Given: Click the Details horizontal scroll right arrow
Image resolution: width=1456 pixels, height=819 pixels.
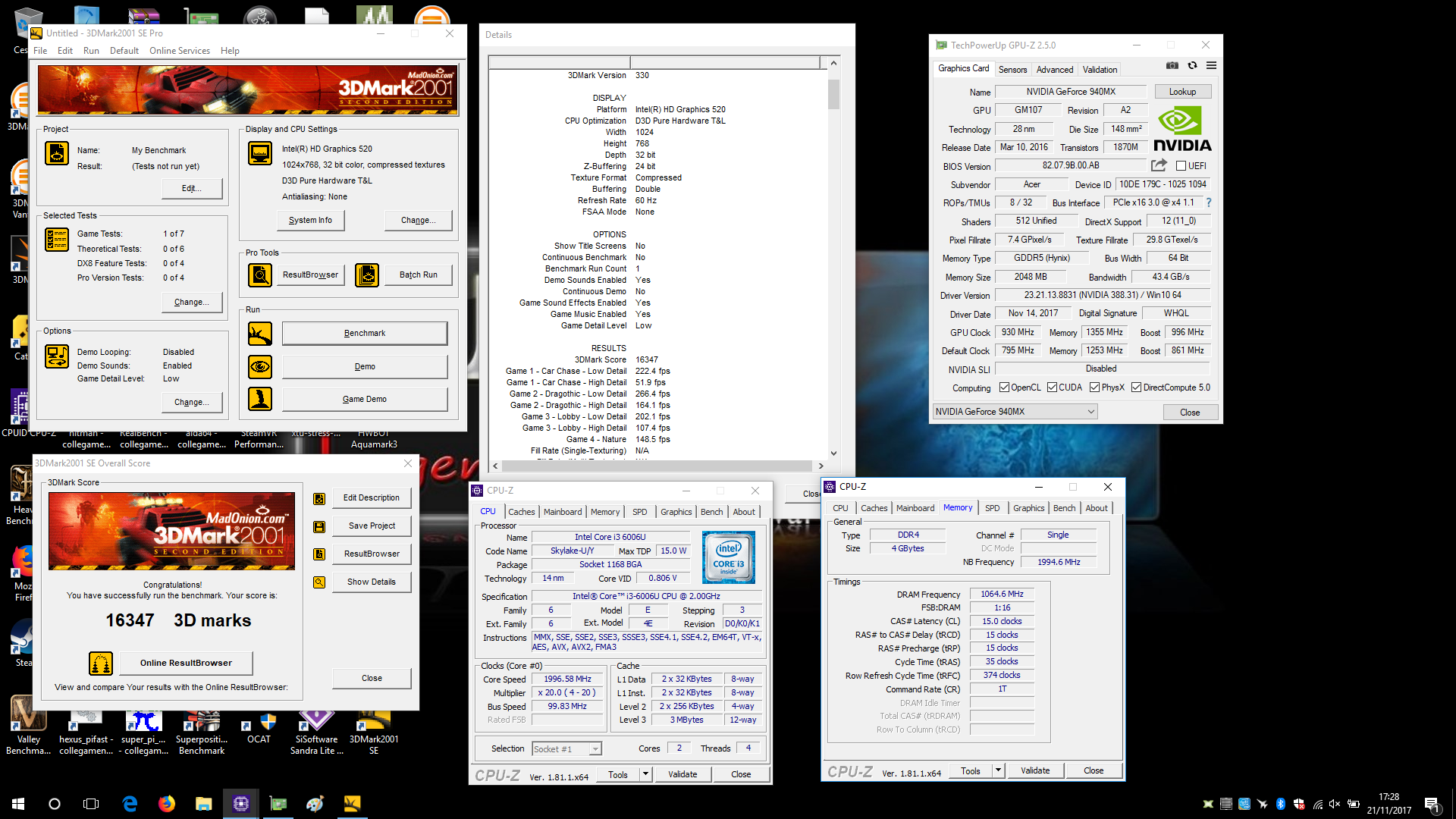Looking at the screenshot, I should (x=821, y=466).
